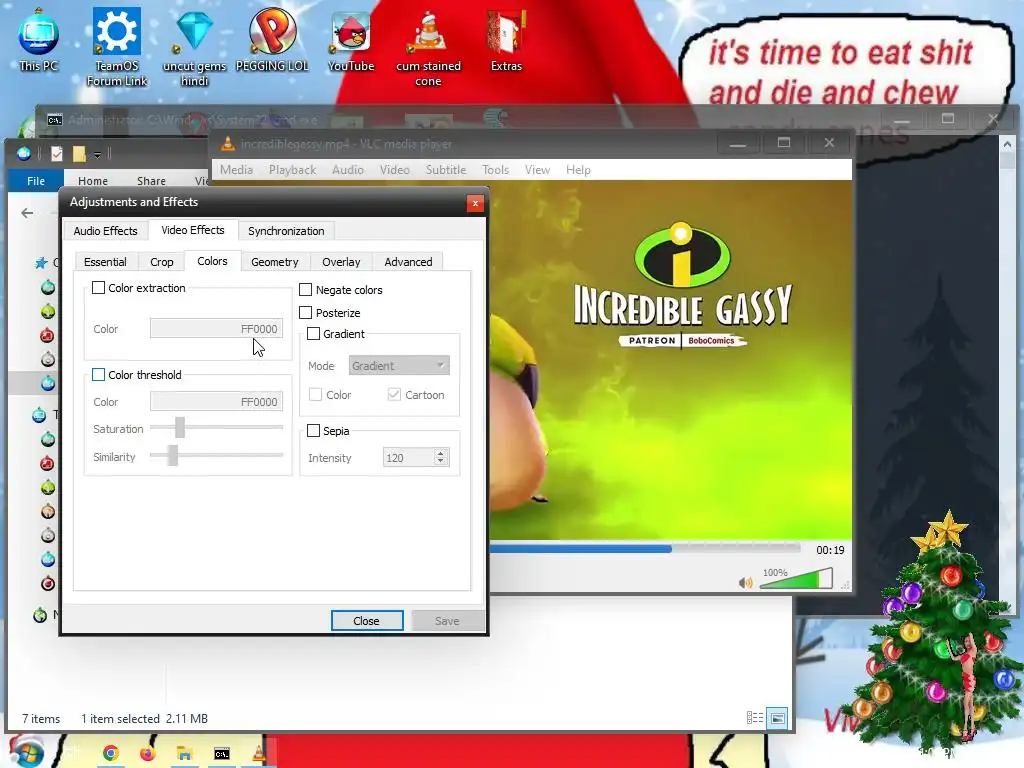Open the YouTube Angry Bird desktop icon
Viewport: 1024px width, 768px height.
tap(351, 39)
